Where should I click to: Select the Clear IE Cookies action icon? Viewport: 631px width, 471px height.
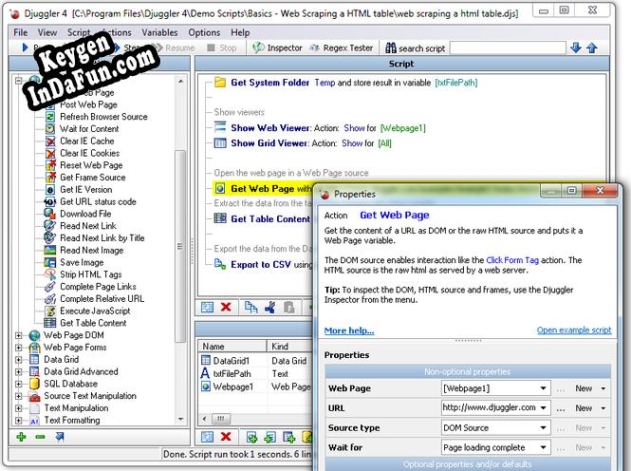(x=50, y=153)
